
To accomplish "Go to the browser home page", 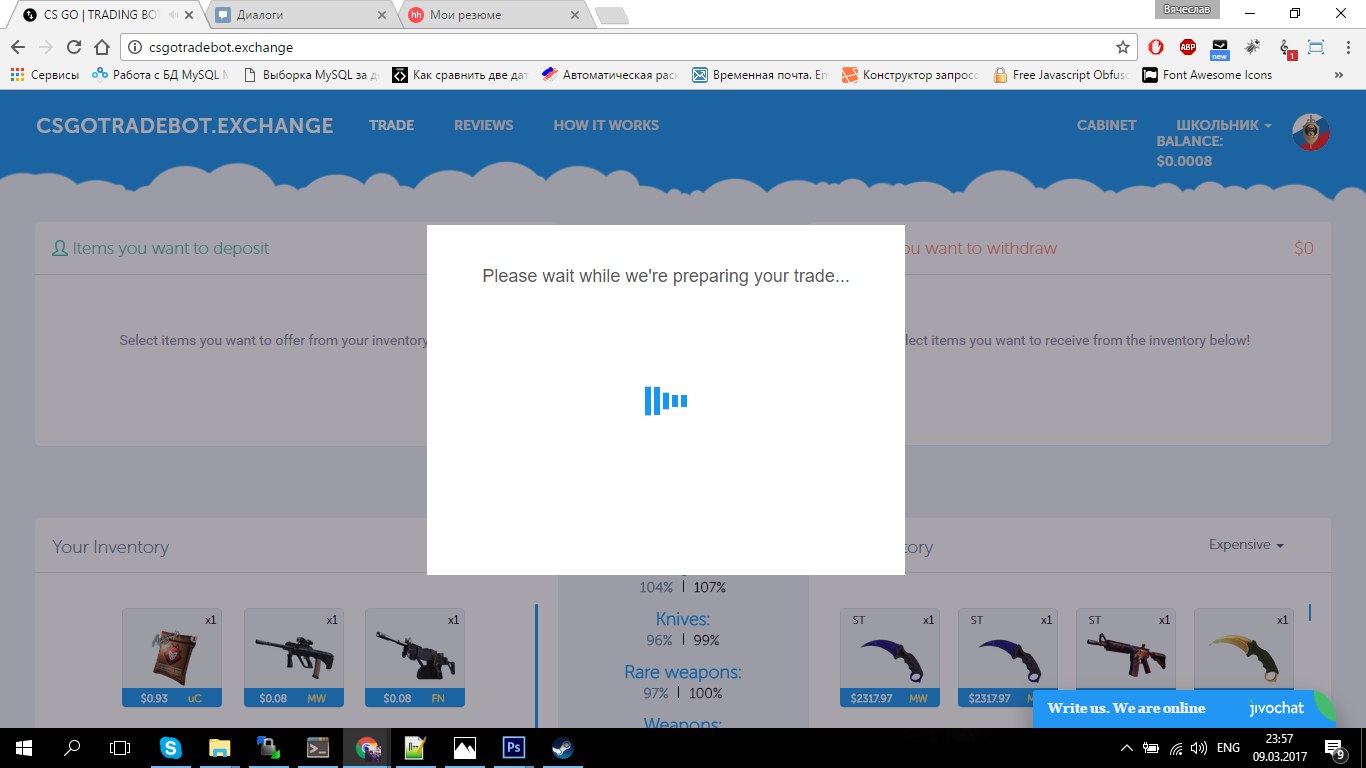I will 101,47.
